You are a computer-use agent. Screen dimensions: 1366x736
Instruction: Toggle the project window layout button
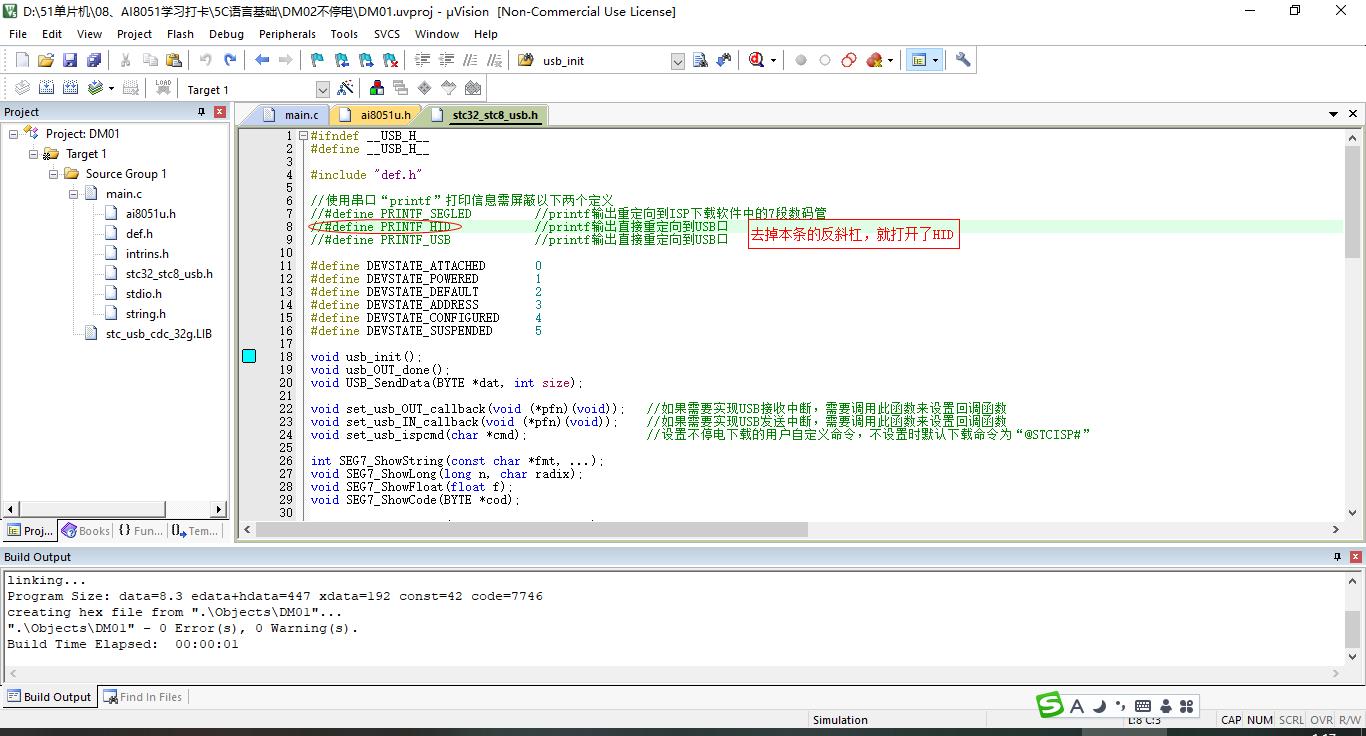tap(919, 60)
